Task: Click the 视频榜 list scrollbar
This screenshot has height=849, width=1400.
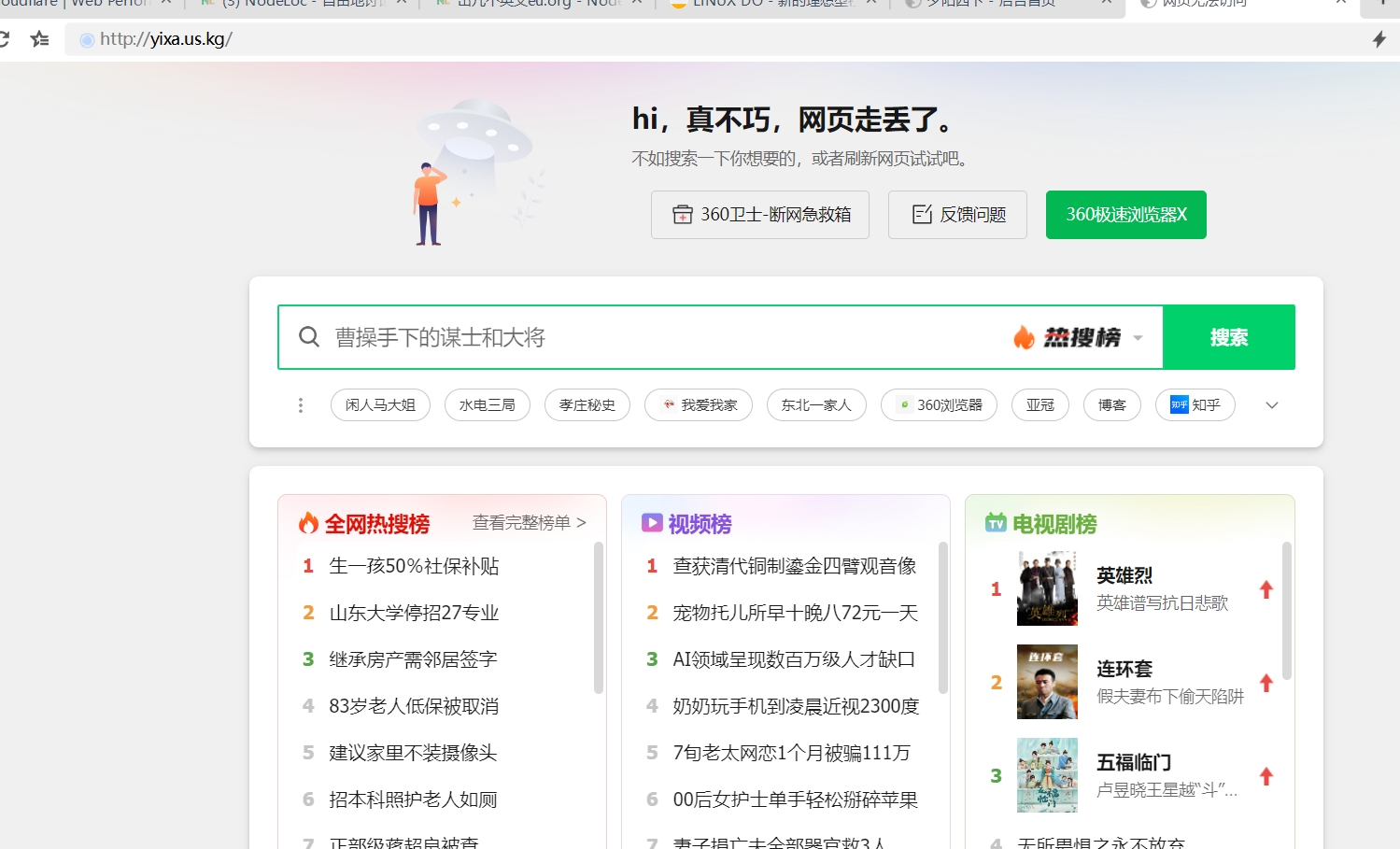Action: [942, 617]
